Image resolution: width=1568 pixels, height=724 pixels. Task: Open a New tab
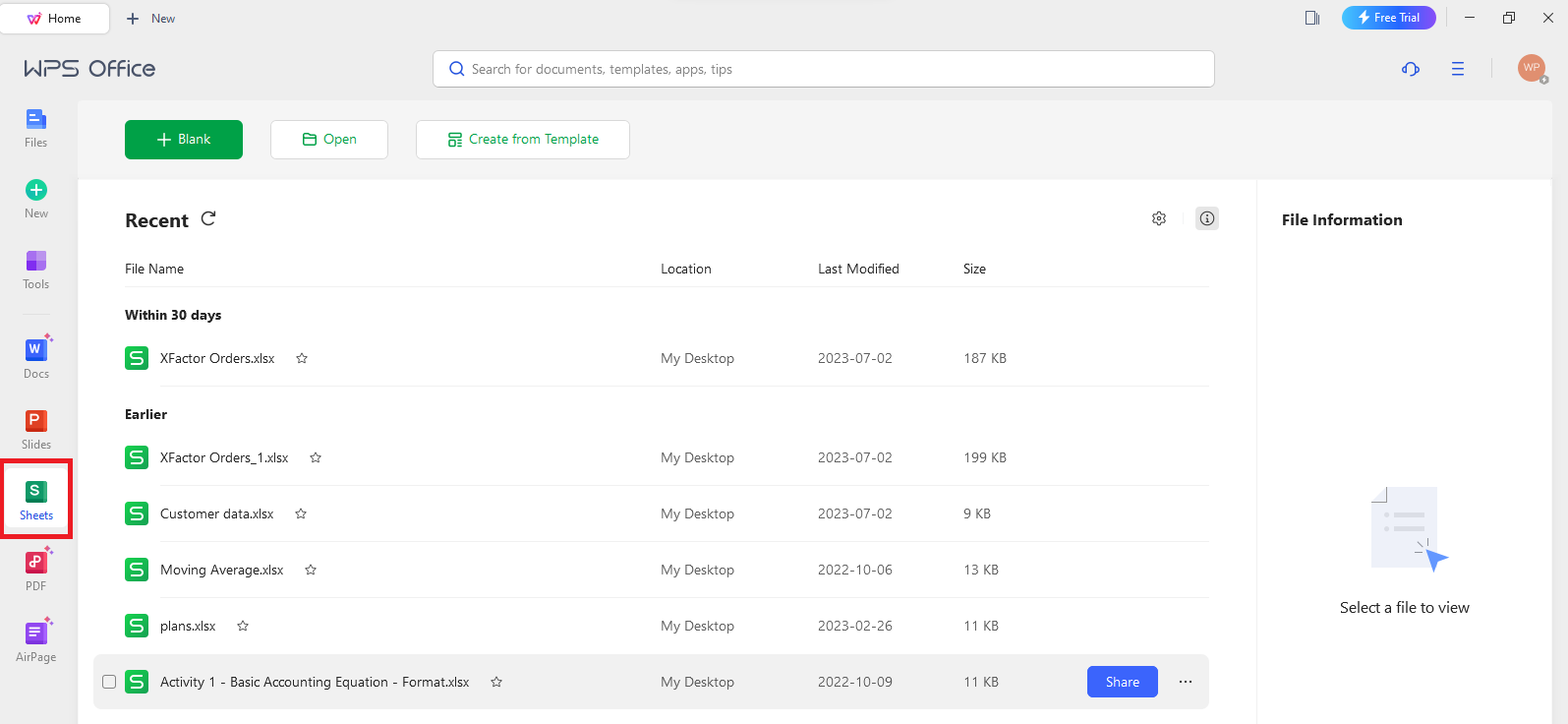[x=150, y=18]
